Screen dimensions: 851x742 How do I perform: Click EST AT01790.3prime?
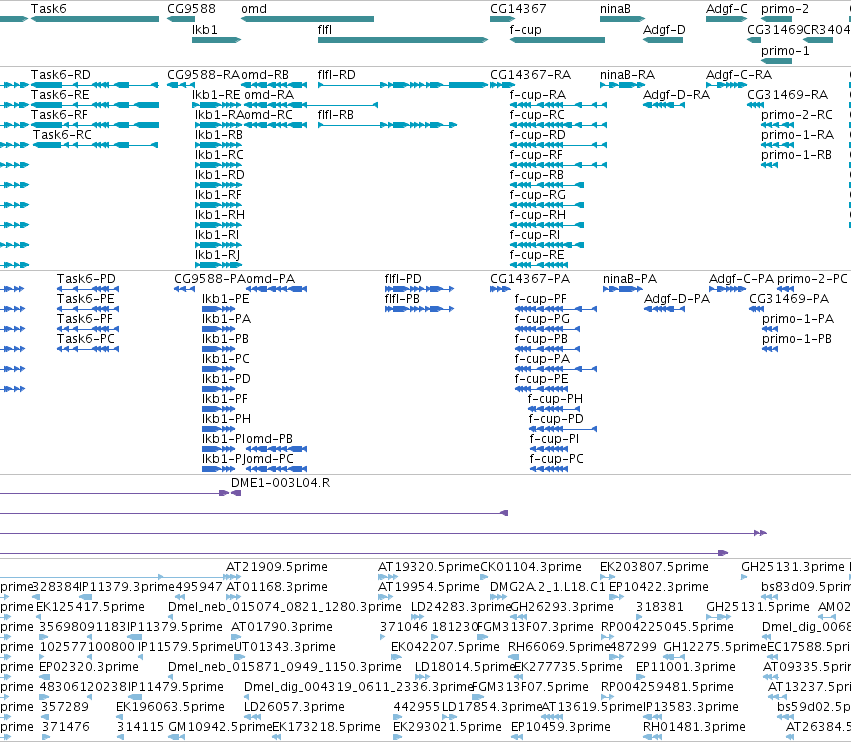(x=234, y=637)
